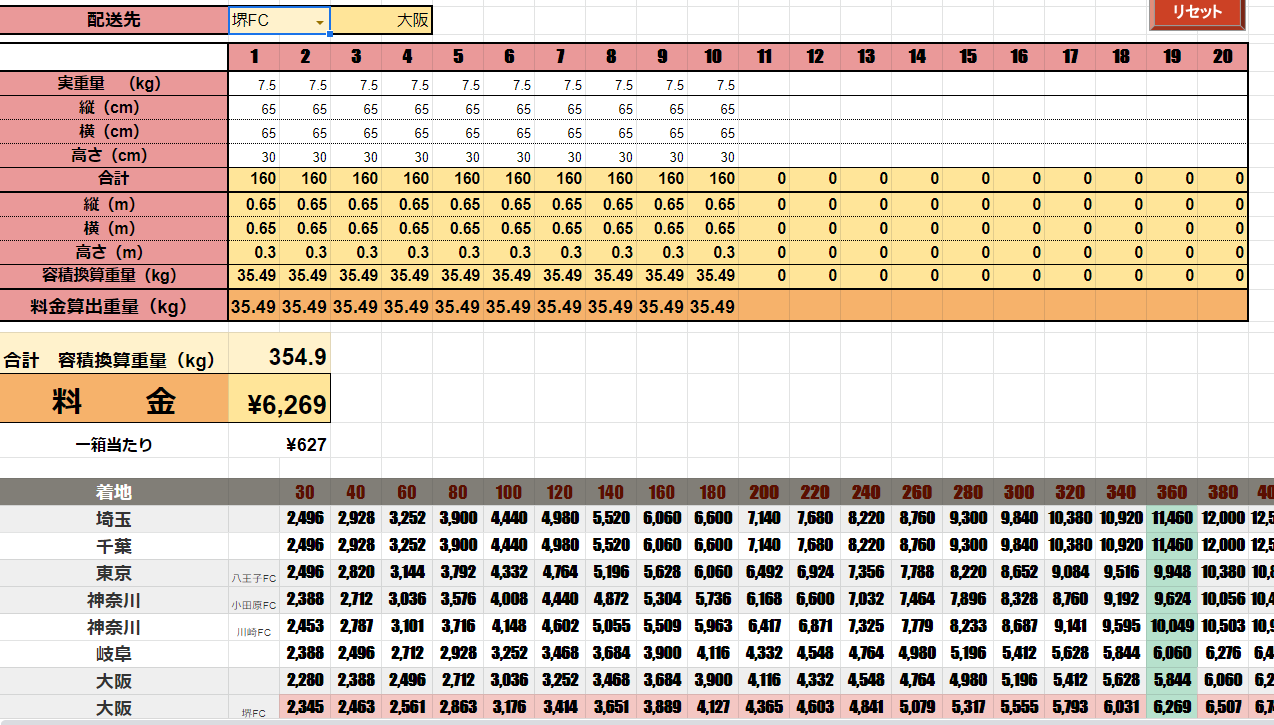Image resolution: width=1274 pixels, height=725 pixels.
Task: Click the 高さ (cm) cell under column 5
Action: click(x=458, y=157)
